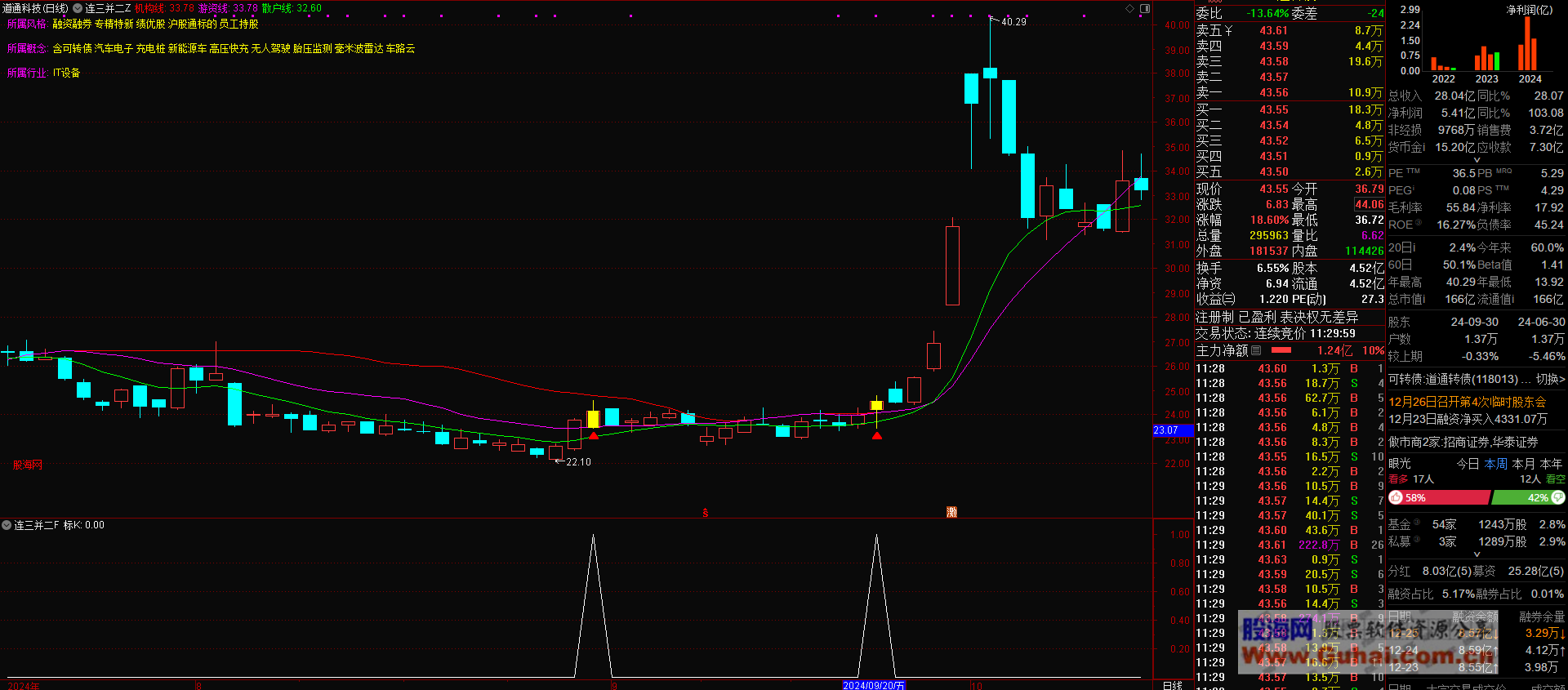Viewport: 1568px width, 690px height.
Task: Click the red S marker below the chart
Action: coord(705,513)
